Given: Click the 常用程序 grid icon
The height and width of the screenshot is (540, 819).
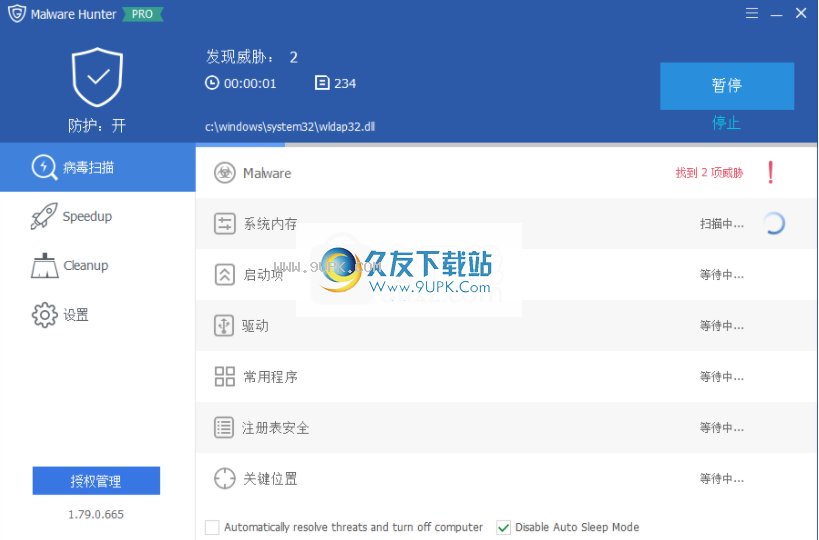Looking at the screenshot, I should coord(225,376).
